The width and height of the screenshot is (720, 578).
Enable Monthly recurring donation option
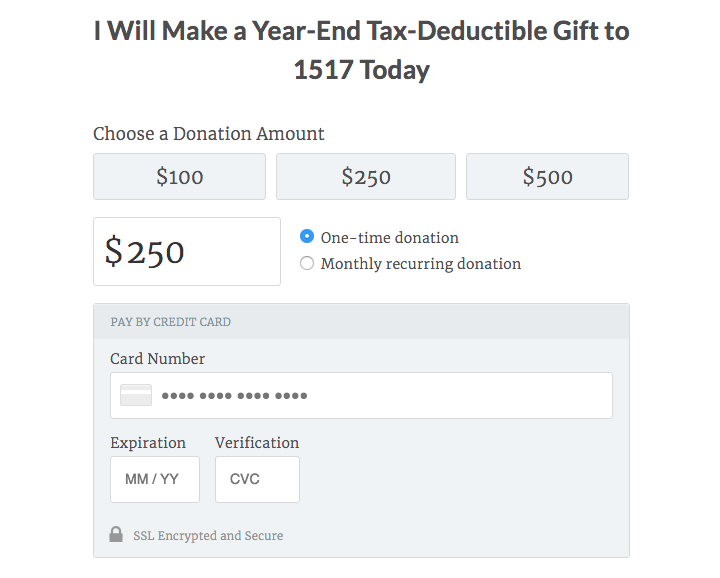point(307,263)
